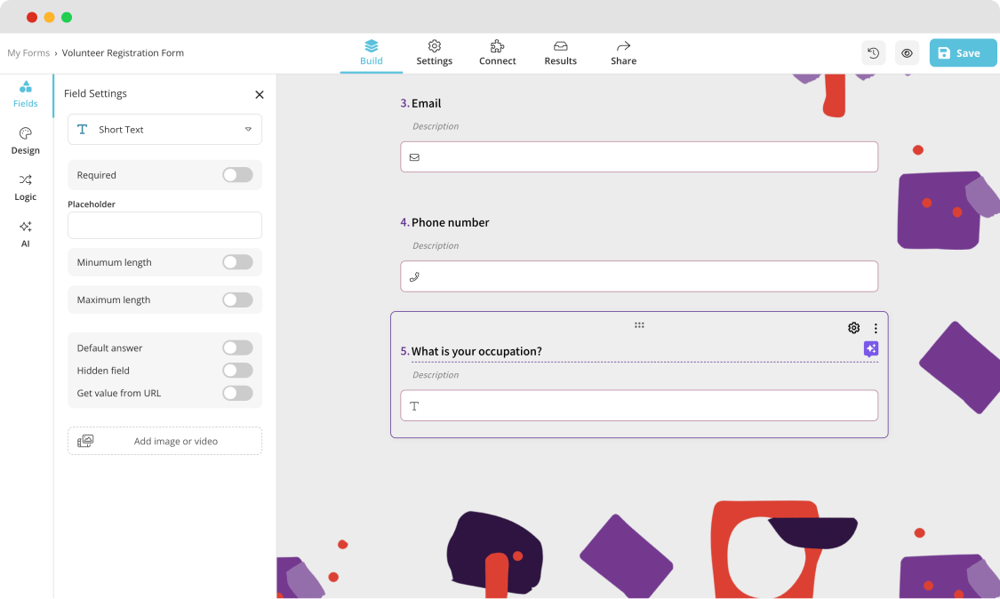Click Add image or video
Screen dimensions: 1000x599
(x=165, y=441)
